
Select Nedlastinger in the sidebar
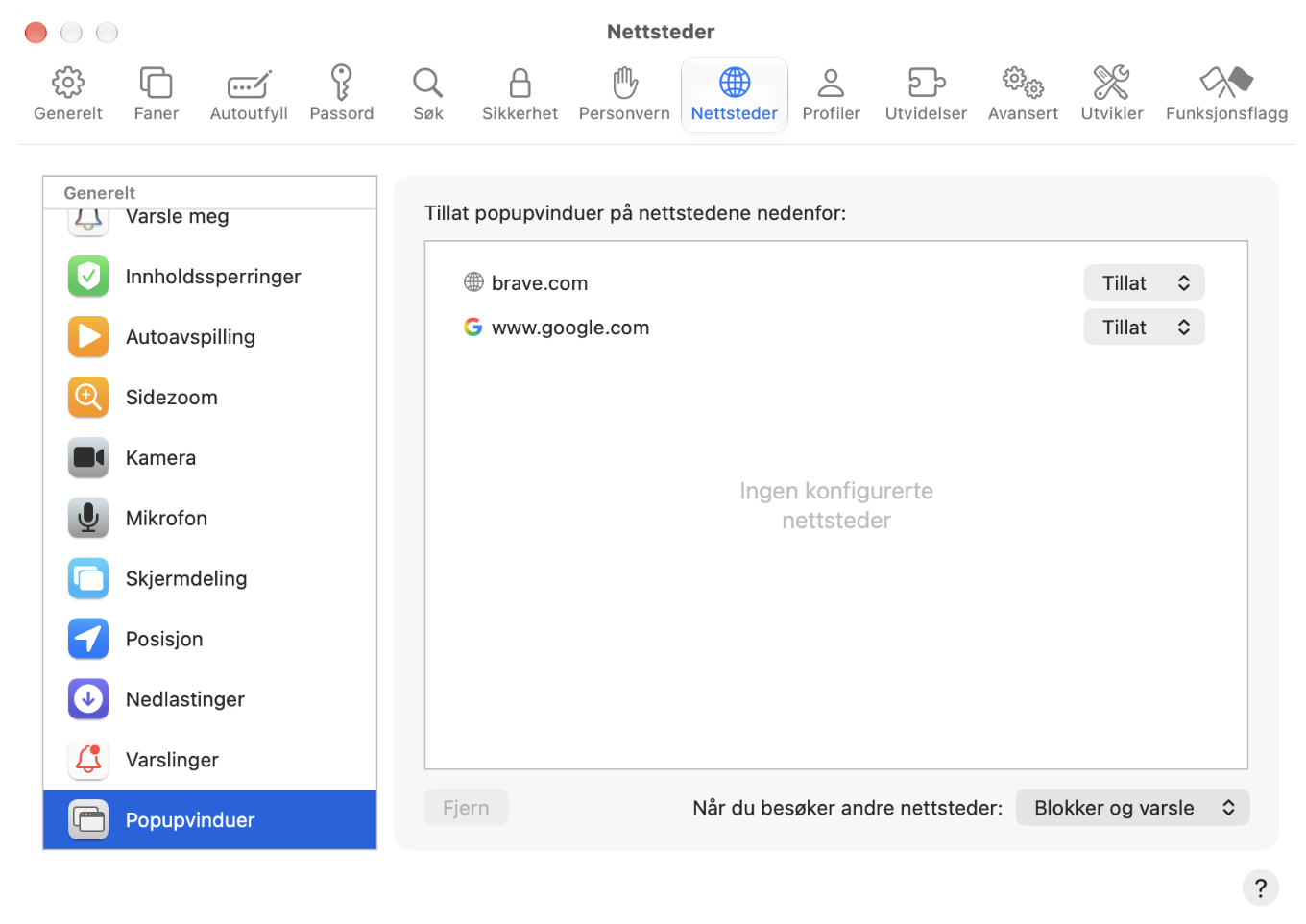coord(209,700)
